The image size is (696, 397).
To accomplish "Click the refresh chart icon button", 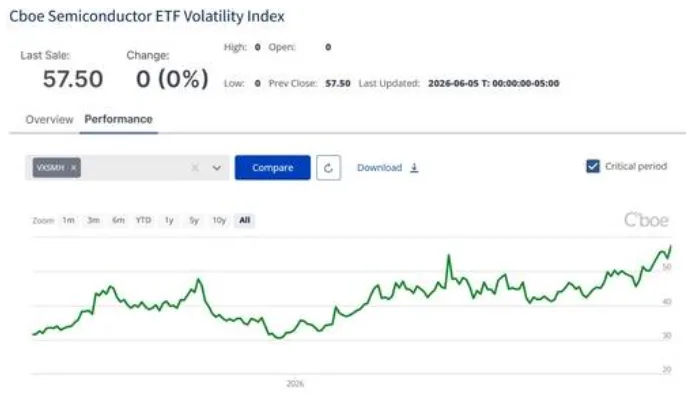I will click(x=328, y=168).
